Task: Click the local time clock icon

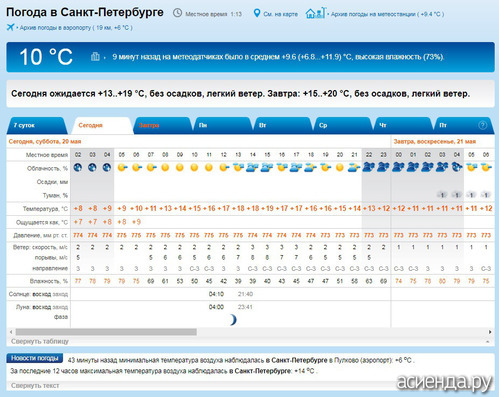Action: tap(177, 13)
